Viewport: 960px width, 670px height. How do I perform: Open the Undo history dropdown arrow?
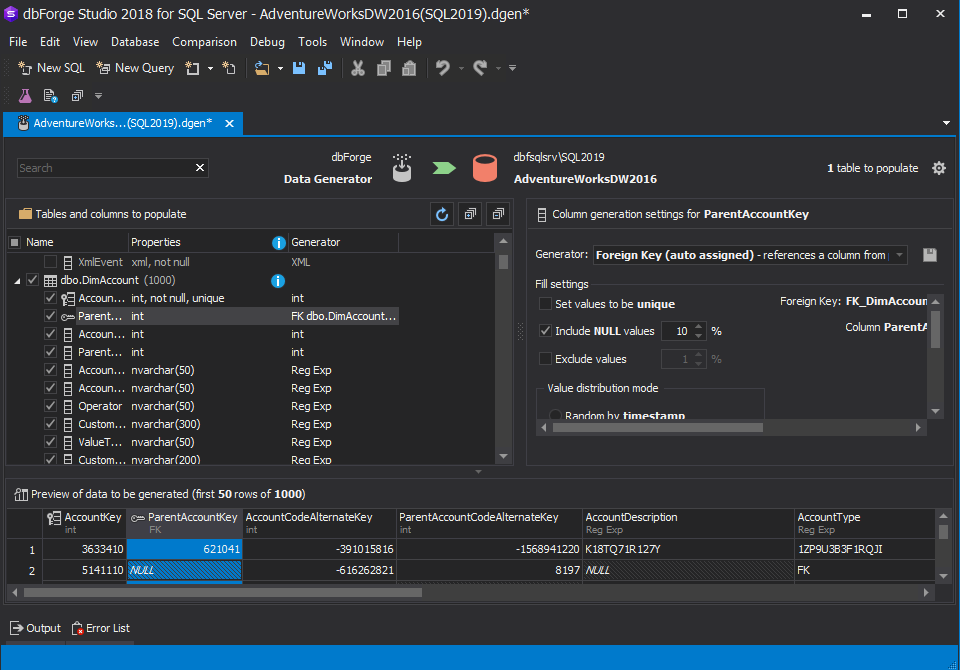[461, 68]
